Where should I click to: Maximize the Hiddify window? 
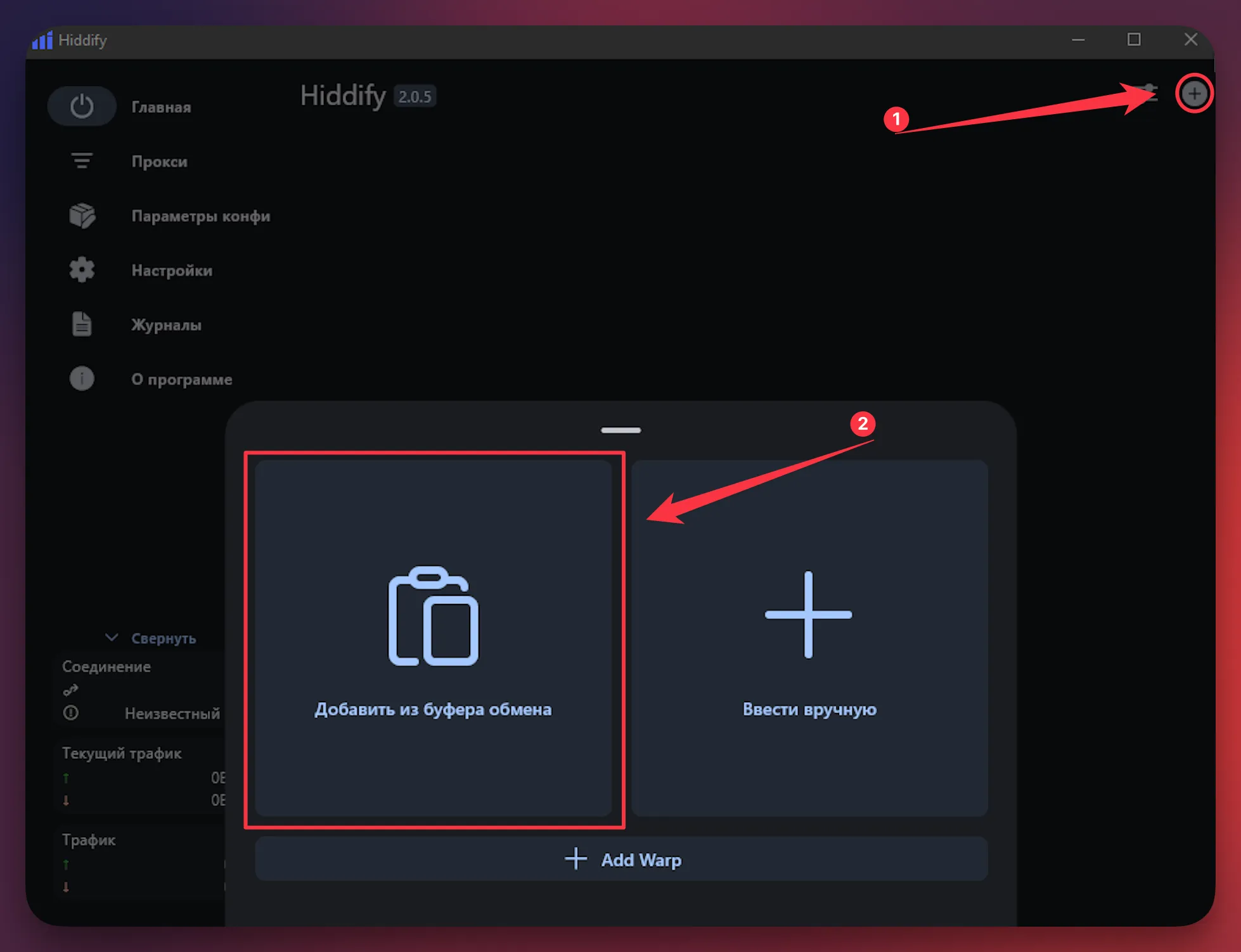(x=1134, y=40)
